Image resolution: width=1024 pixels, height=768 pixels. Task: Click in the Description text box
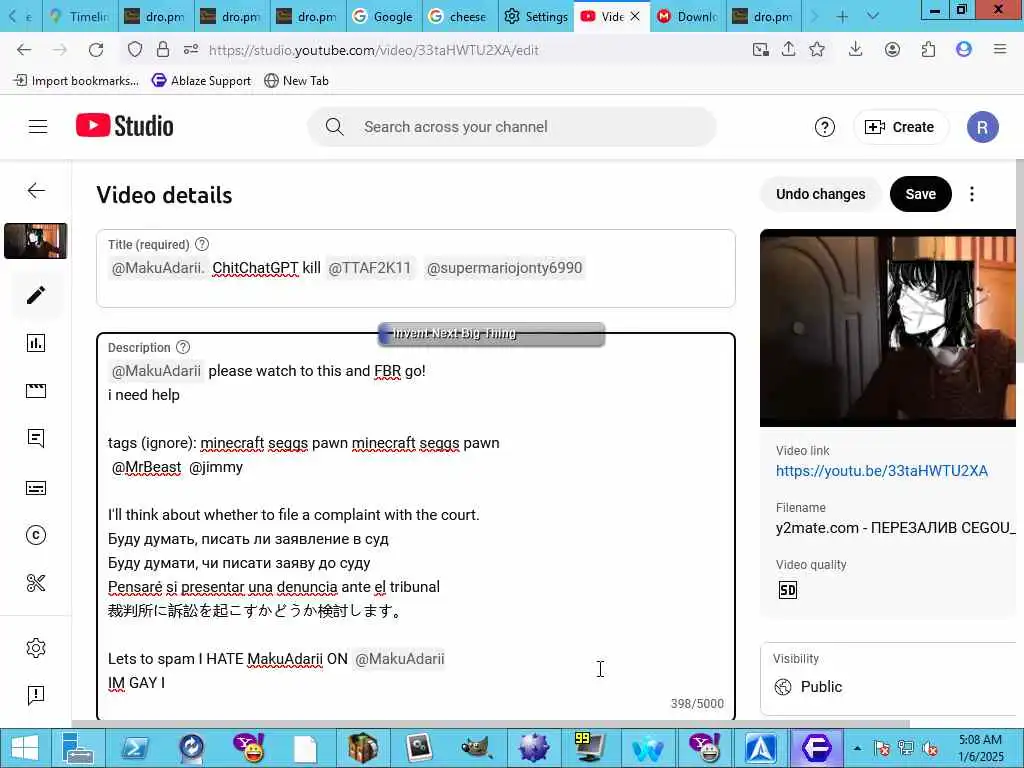point(415,526)
